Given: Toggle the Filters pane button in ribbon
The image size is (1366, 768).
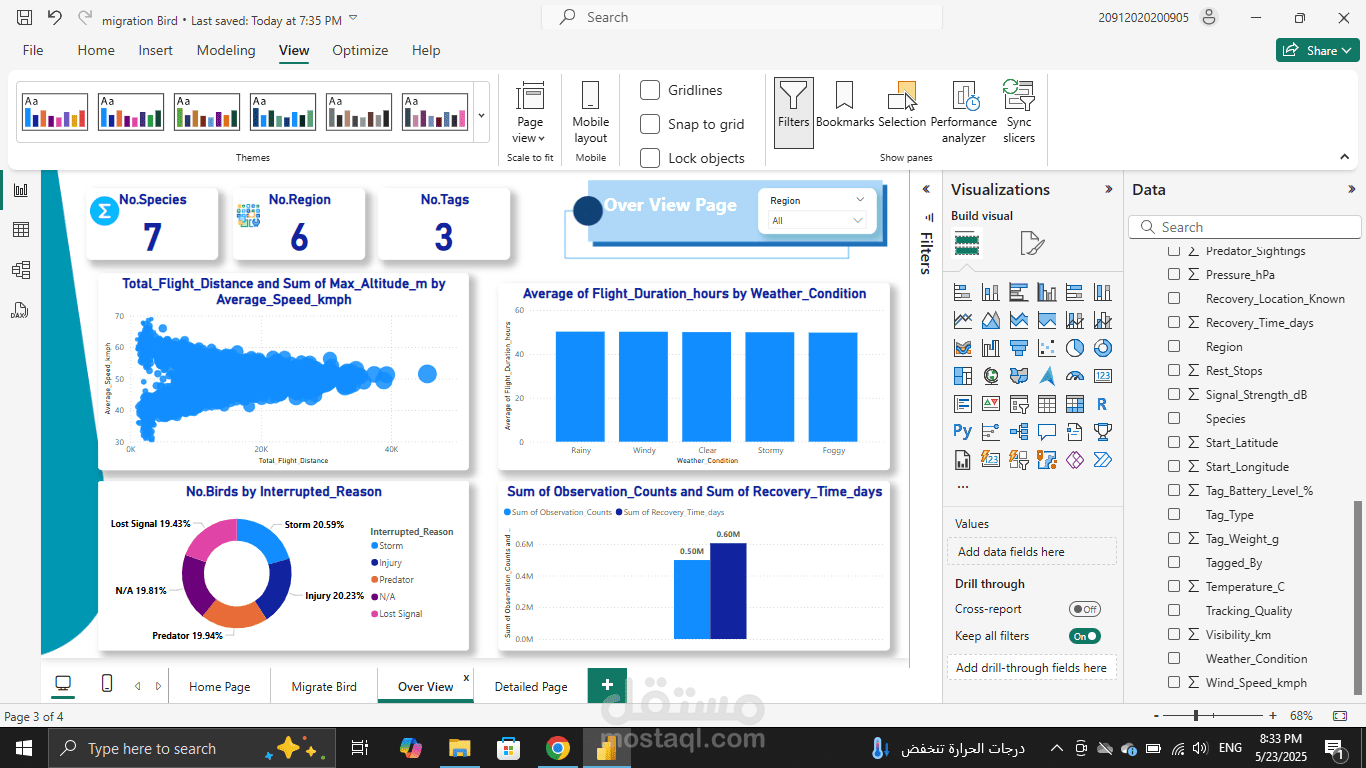Looking at the screenshot, I should click(793, 113).
